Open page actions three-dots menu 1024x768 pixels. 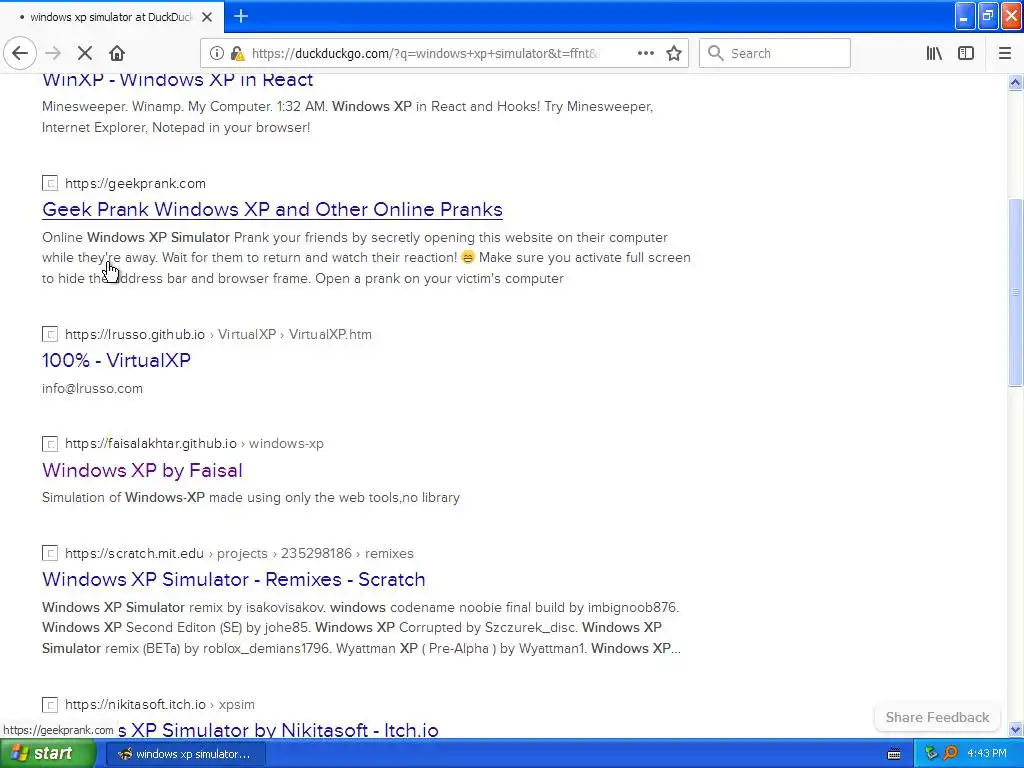coord(646,54)
